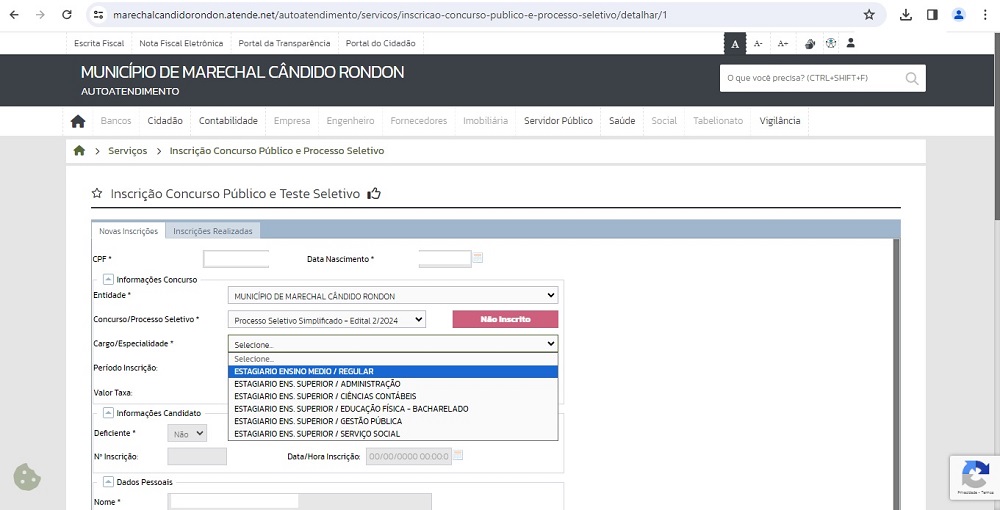Open the Servidor Público menu
Screen dimensions: 1000x510
click(x=558, y=121)
